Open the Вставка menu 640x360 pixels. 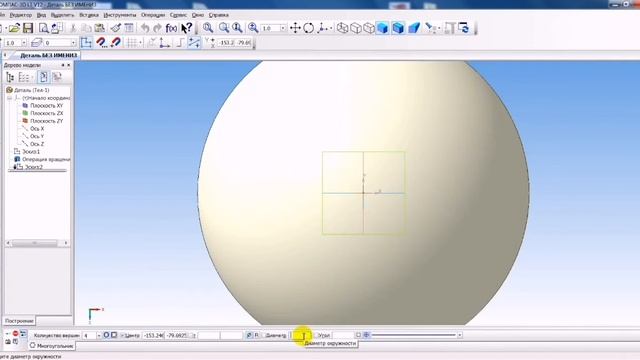(89, 15)
